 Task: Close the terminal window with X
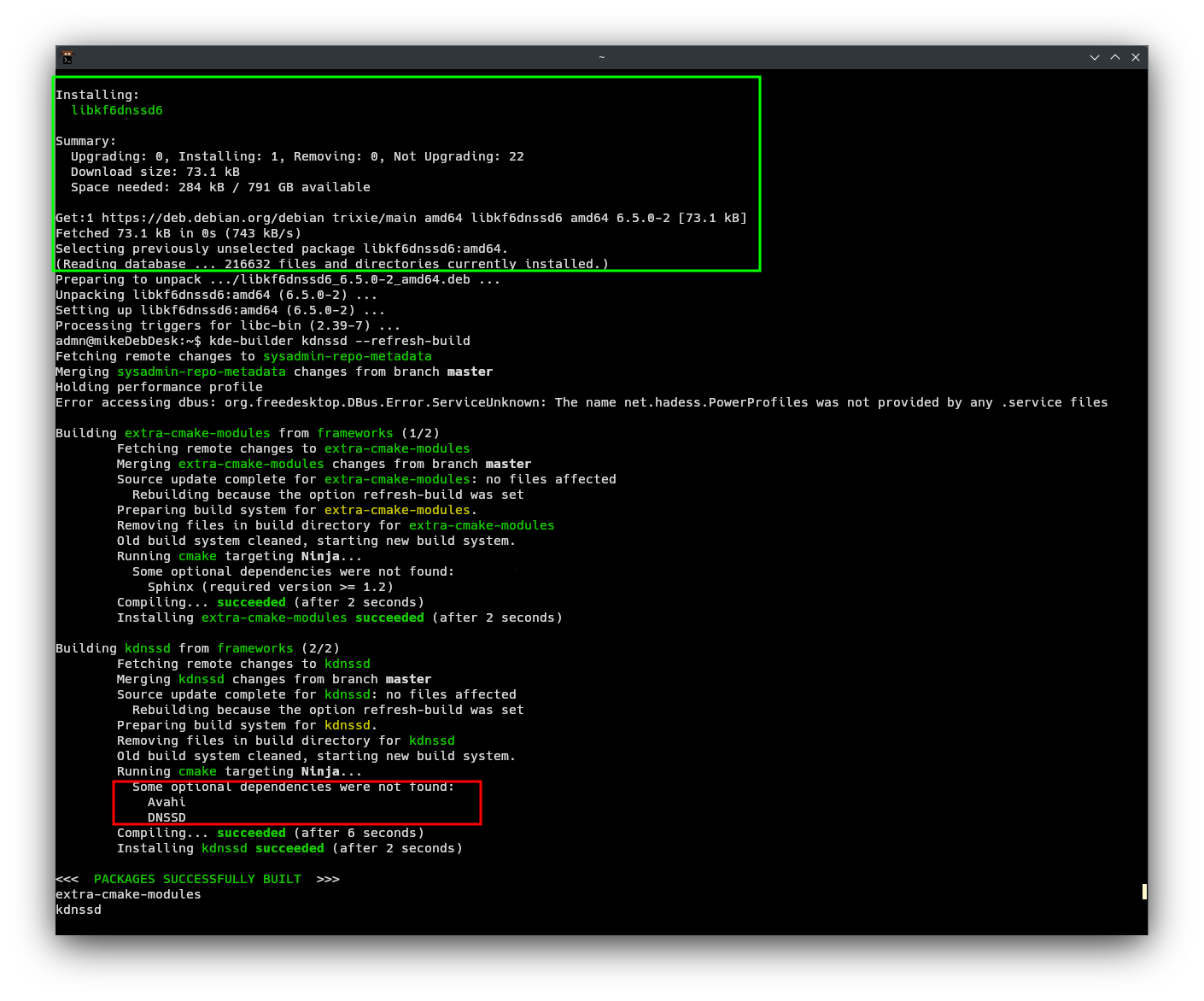click(x=1136, y=57)
